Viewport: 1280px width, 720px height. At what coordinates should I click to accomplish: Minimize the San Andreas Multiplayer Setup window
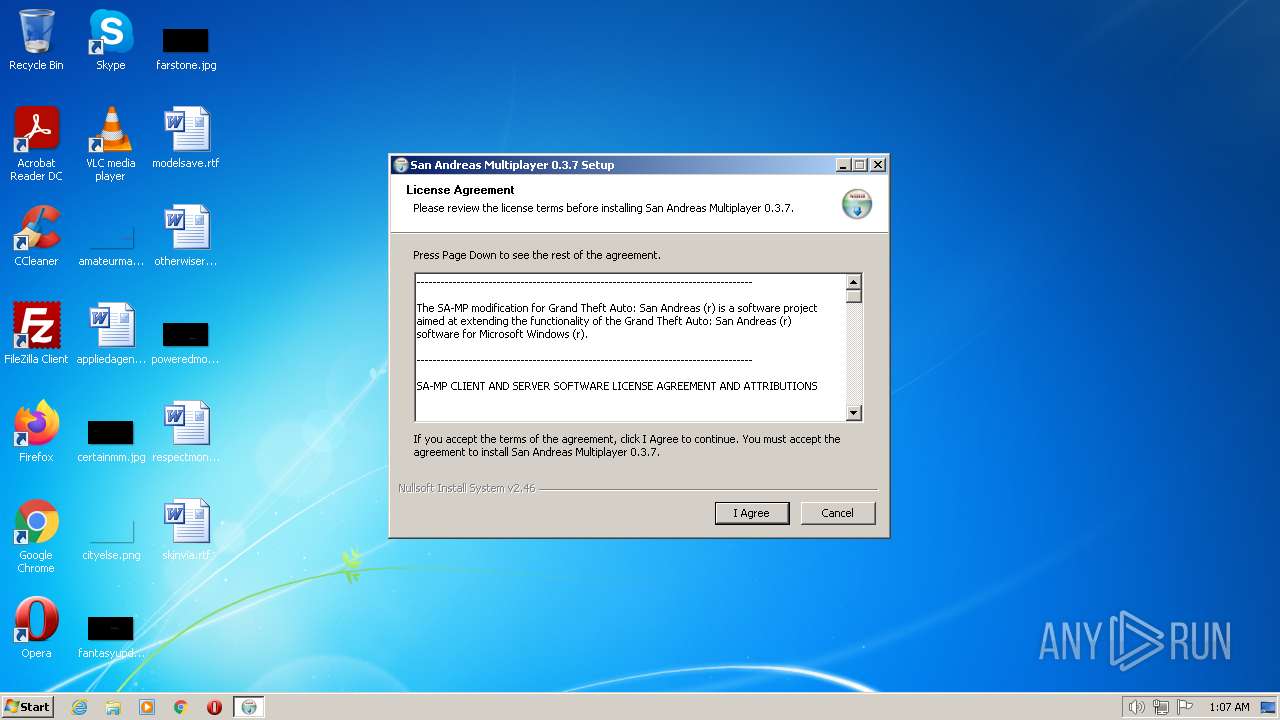(x=843, y=165)
